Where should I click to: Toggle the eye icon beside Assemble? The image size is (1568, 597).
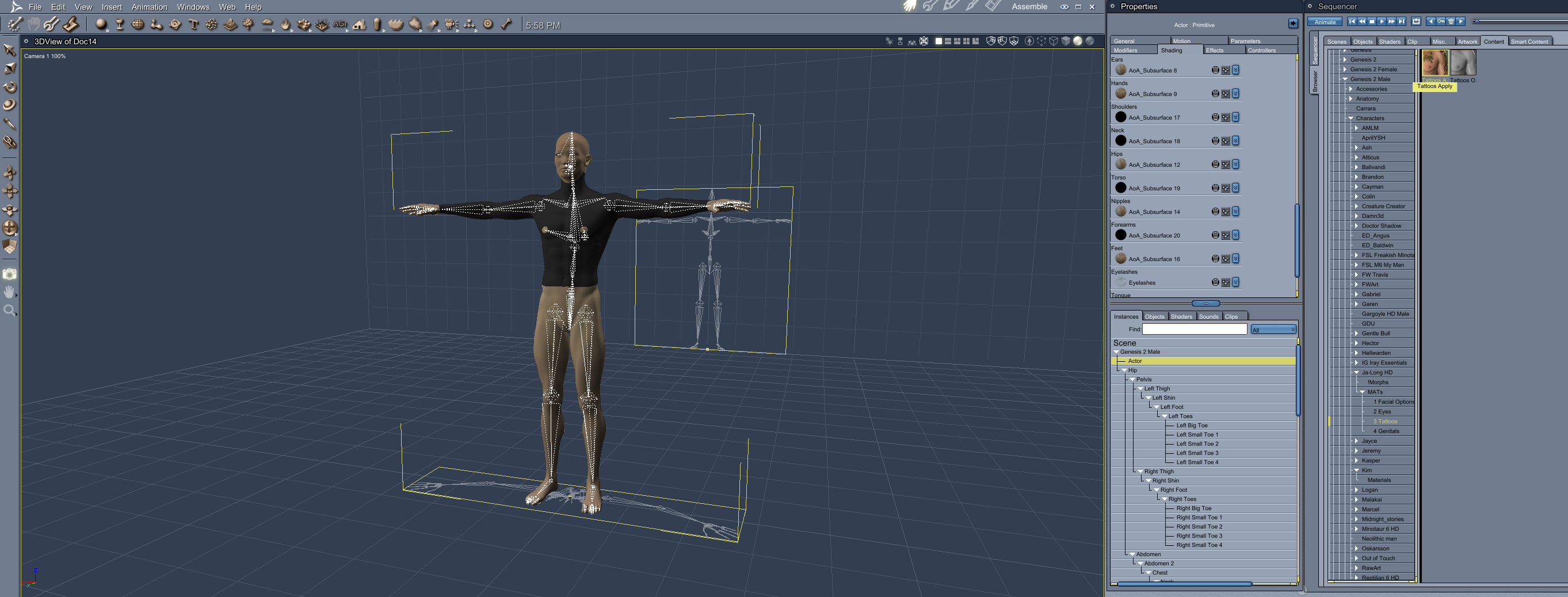coord(1064,7)
